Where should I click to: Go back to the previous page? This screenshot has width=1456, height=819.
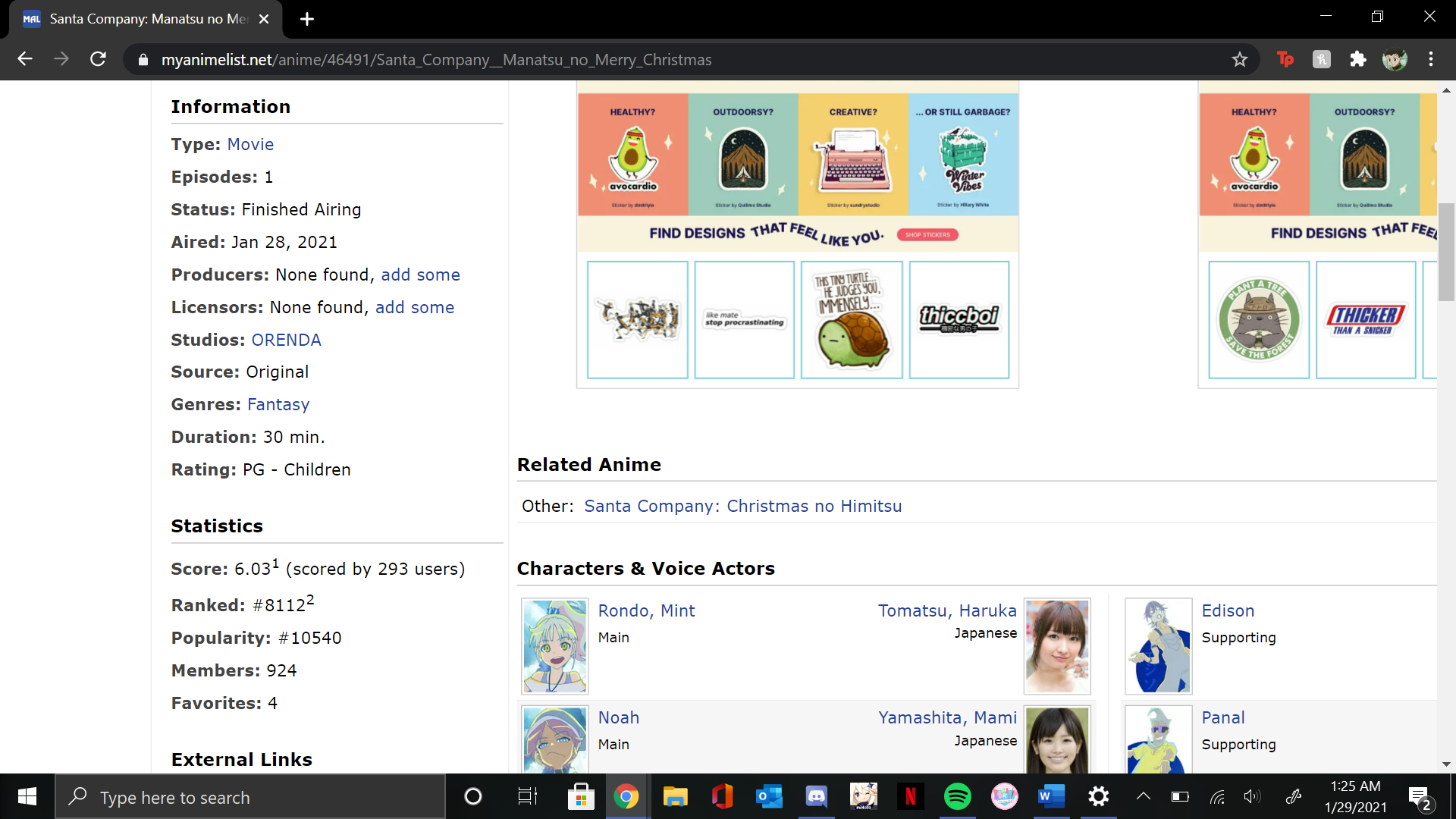(x=25, y=59)
